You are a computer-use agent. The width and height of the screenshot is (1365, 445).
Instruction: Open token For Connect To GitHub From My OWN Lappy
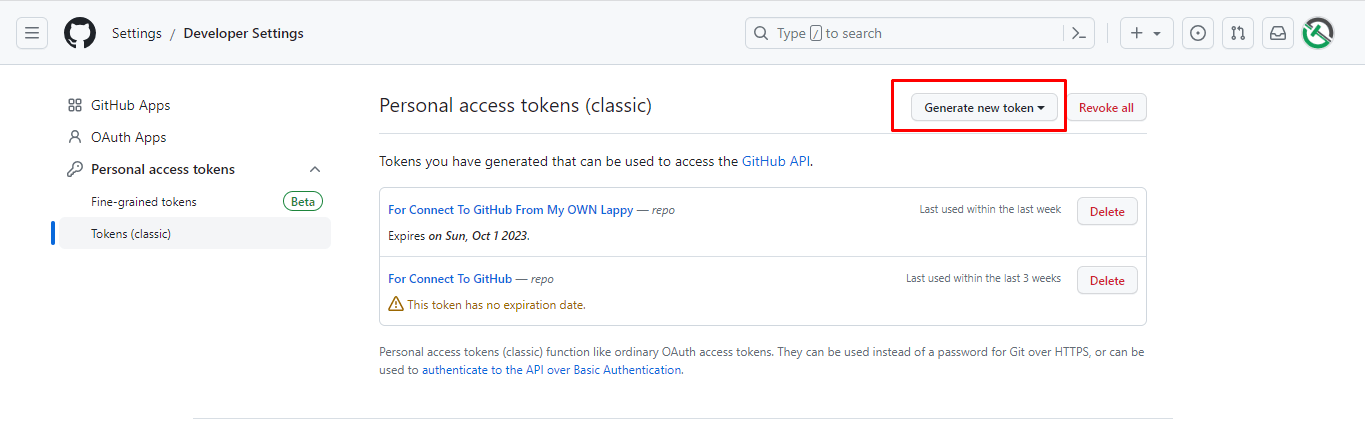click(511, 210)
